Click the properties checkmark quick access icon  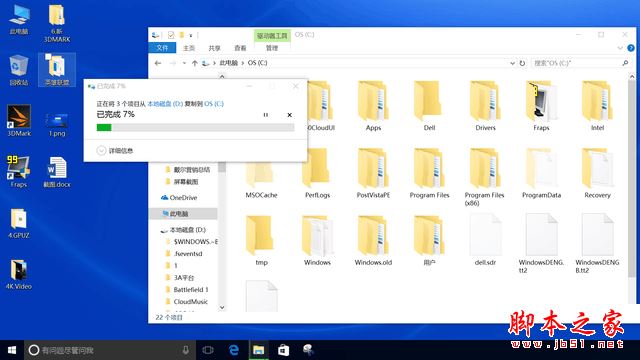[x=171, y=35]
